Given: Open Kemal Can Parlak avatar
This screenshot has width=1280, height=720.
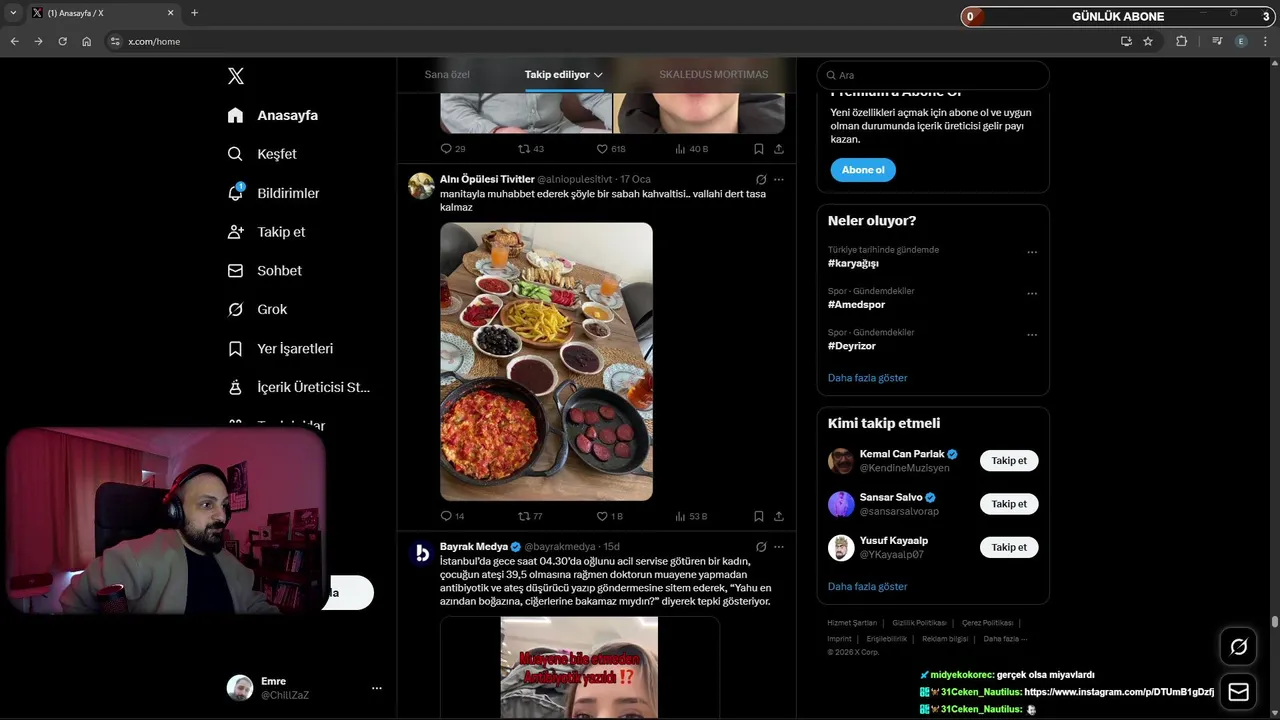Looking at the screenshot, I should point(841,461).
